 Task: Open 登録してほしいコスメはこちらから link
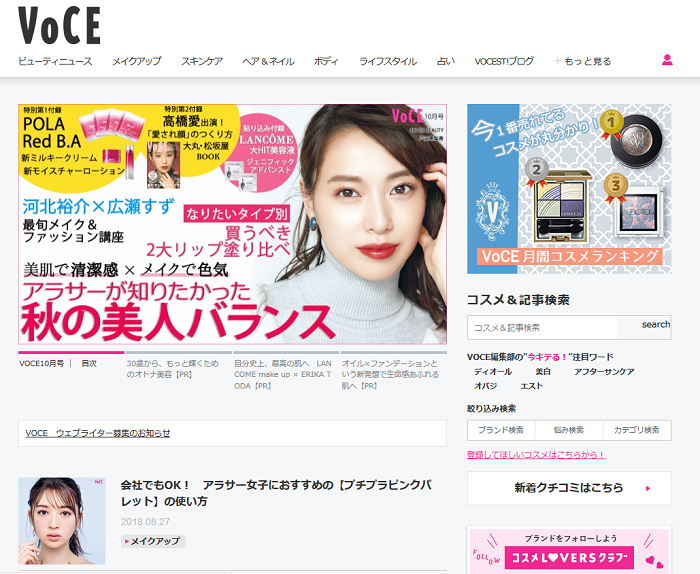[x=537, y=455]
